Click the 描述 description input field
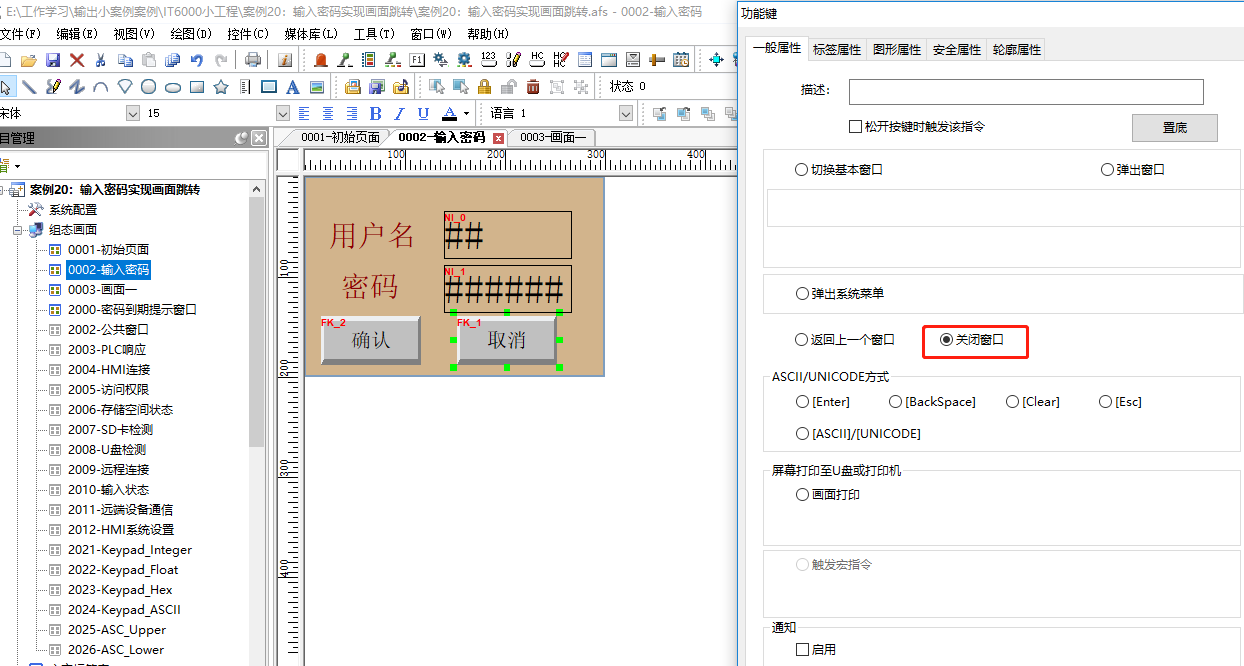1244x666 pixels. coord(1026,92)
